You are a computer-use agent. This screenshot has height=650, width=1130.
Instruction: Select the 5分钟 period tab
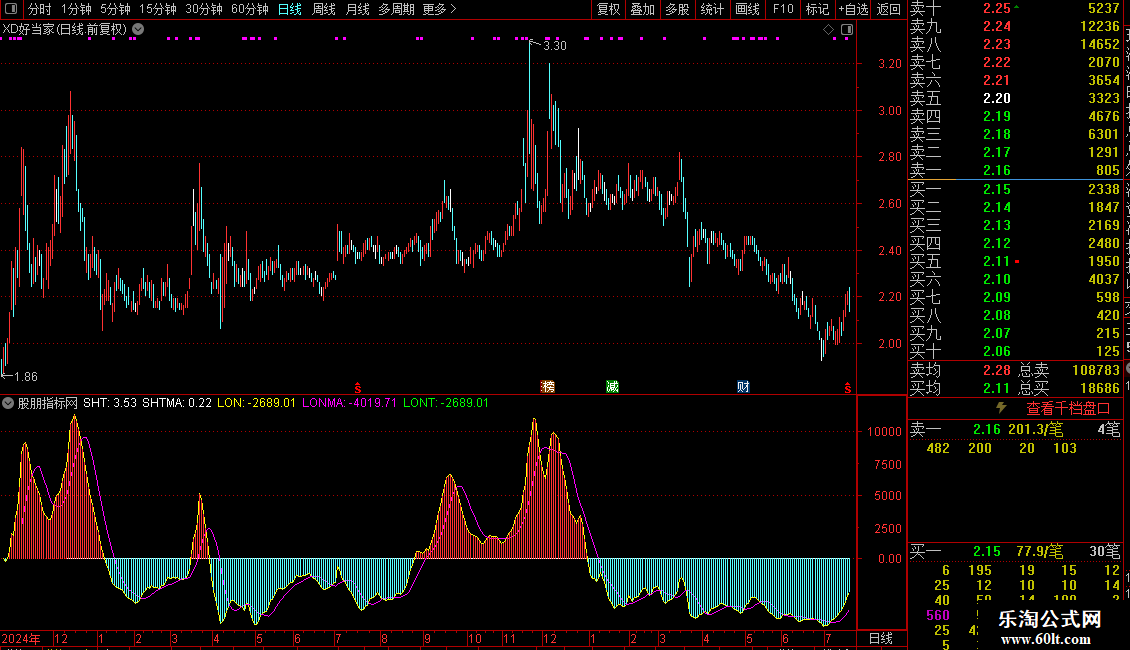(115, 9)
